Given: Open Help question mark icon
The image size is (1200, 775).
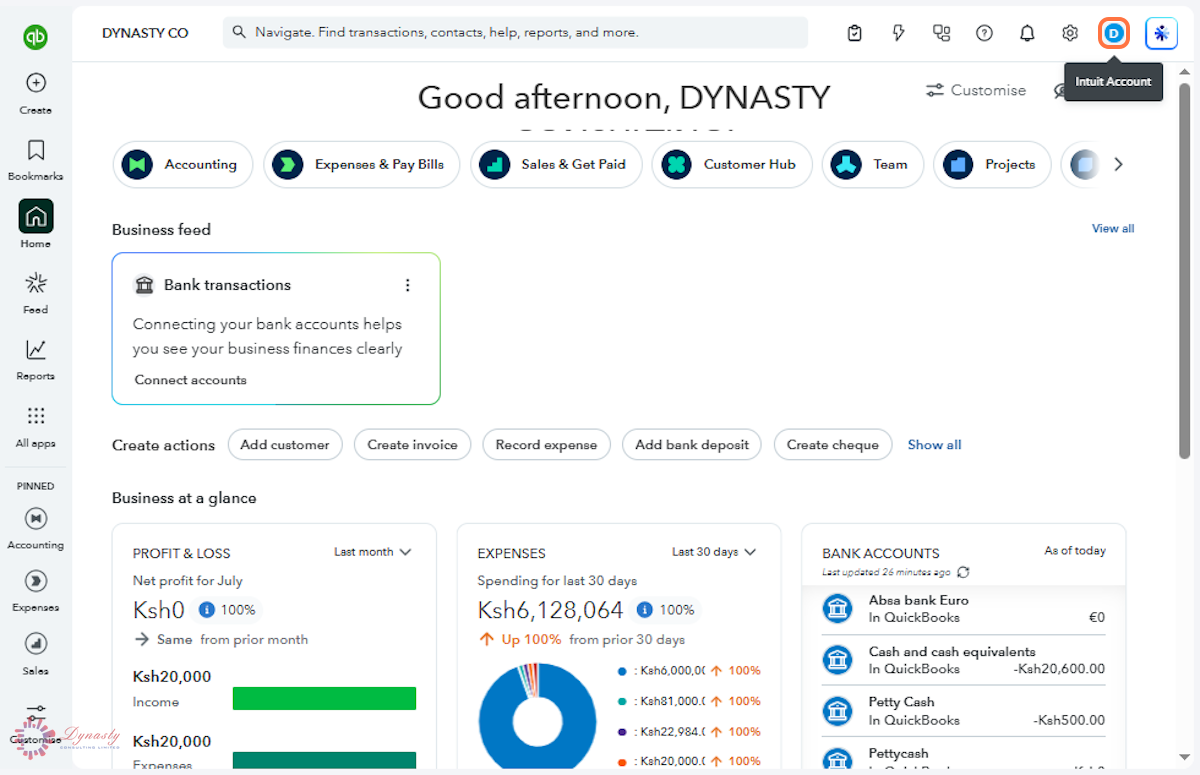Looking at the screenshot, I should 984,33.
